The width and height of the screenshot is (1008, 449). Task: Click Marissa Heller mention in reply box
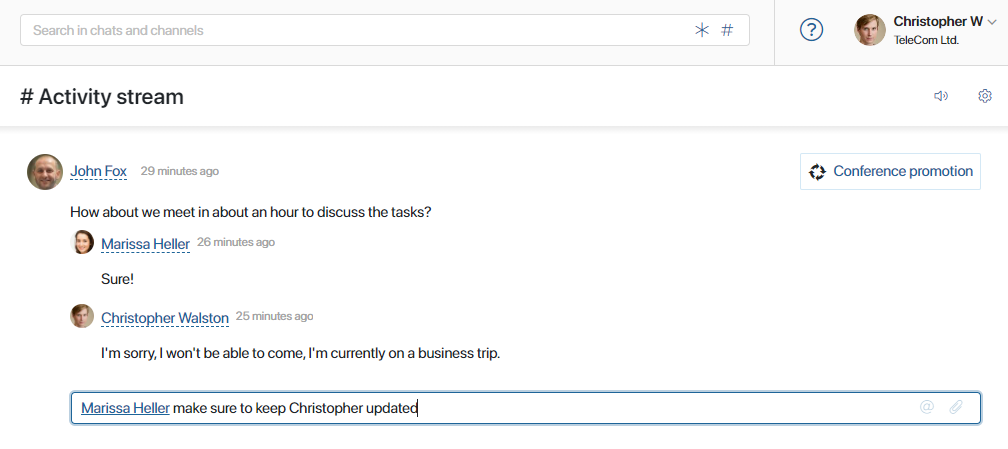coord(125,408)
